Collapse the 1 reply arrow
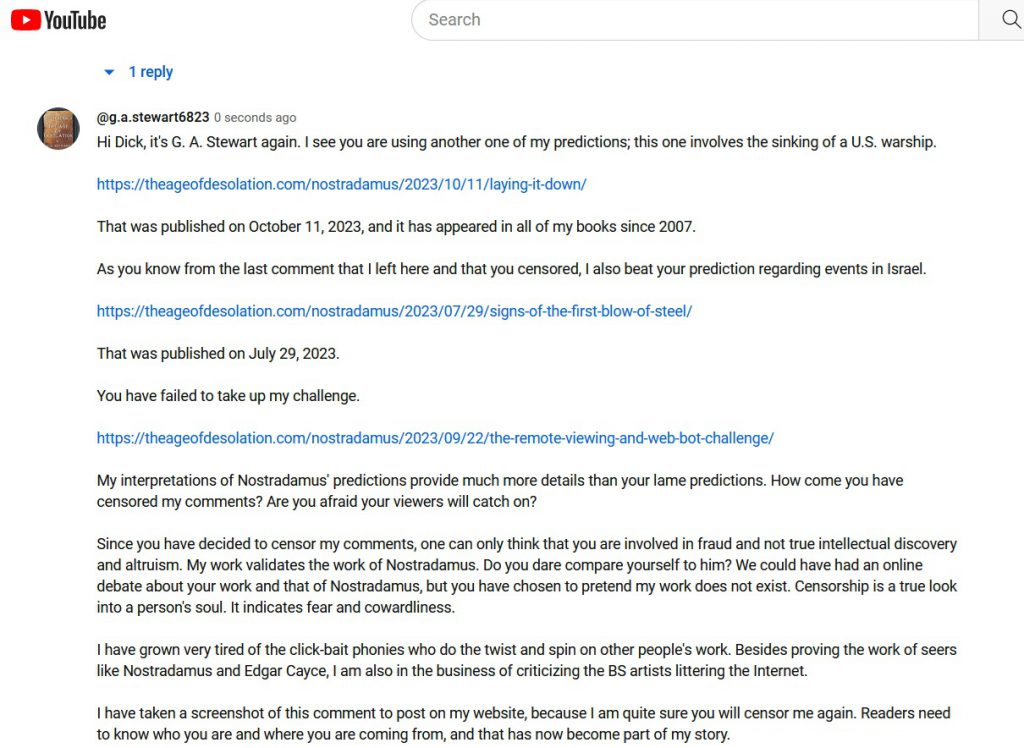Viewport: 1024px width, 748px height. pyautogui.click(x=109, y=72)
